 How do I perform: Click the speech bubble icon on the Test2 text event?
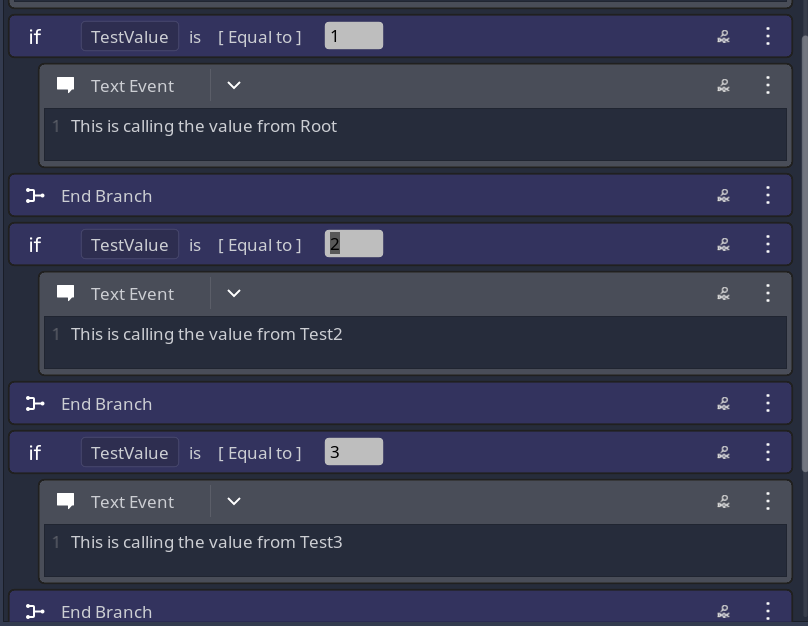65,293
